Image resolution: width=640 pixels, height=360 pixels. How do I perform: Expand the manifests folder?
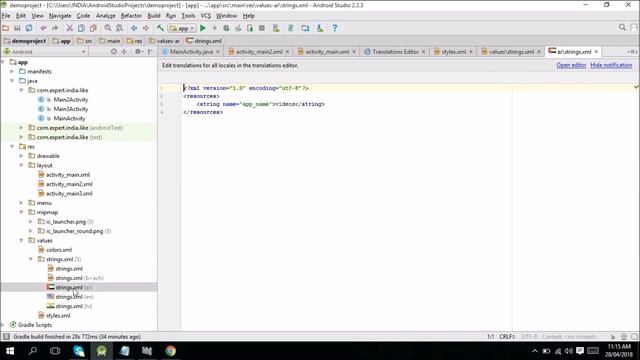[x=12, y=71]
